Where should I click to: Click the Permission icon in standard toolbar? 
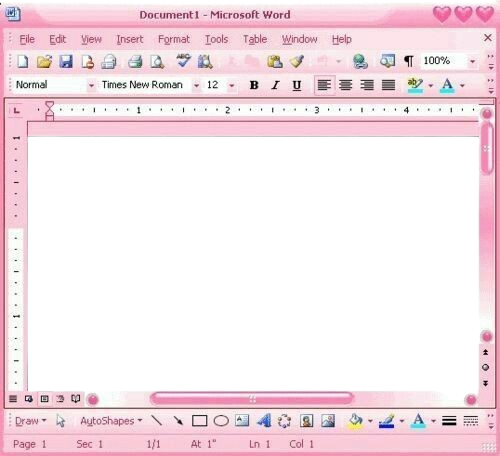[x=88, y=61]
